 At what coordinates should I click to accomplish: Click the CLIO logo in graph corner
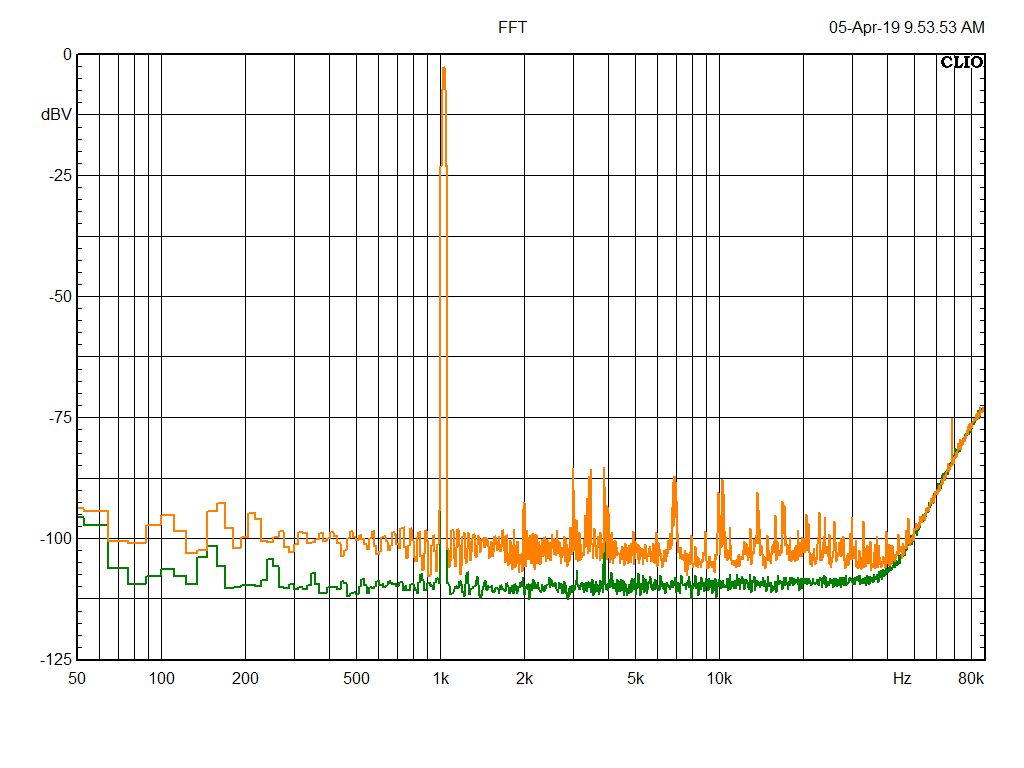(x=961, y=62)
